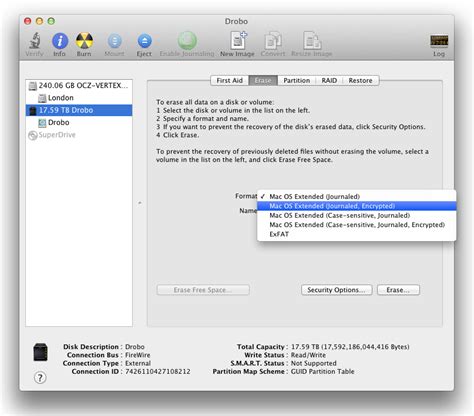474x416 pixels.
Task: Open the Info toolbar icon
Action: pos(60,41)
